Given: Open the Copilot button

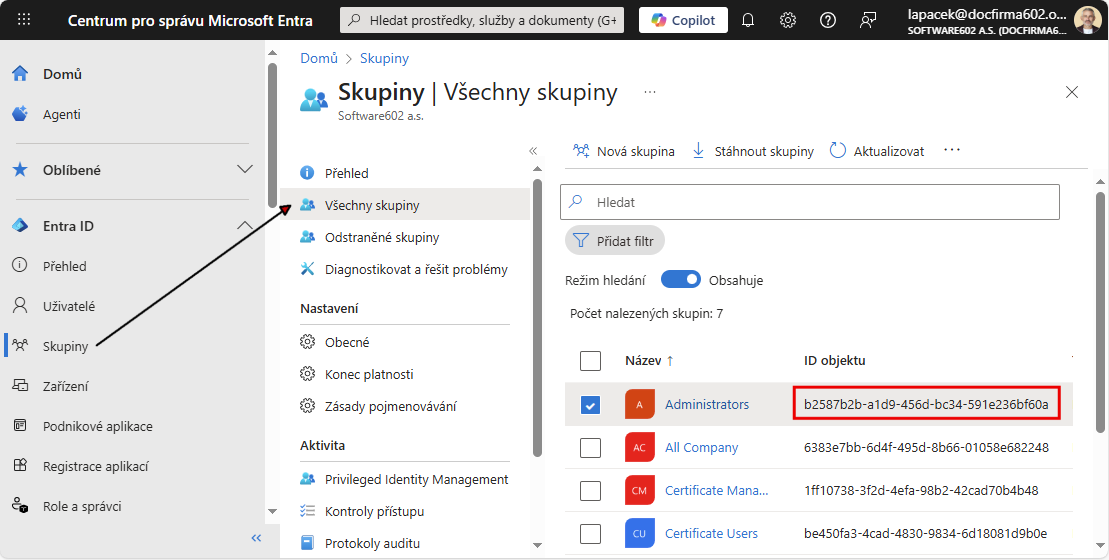Looking at the screenshot, I should (683, 21).
